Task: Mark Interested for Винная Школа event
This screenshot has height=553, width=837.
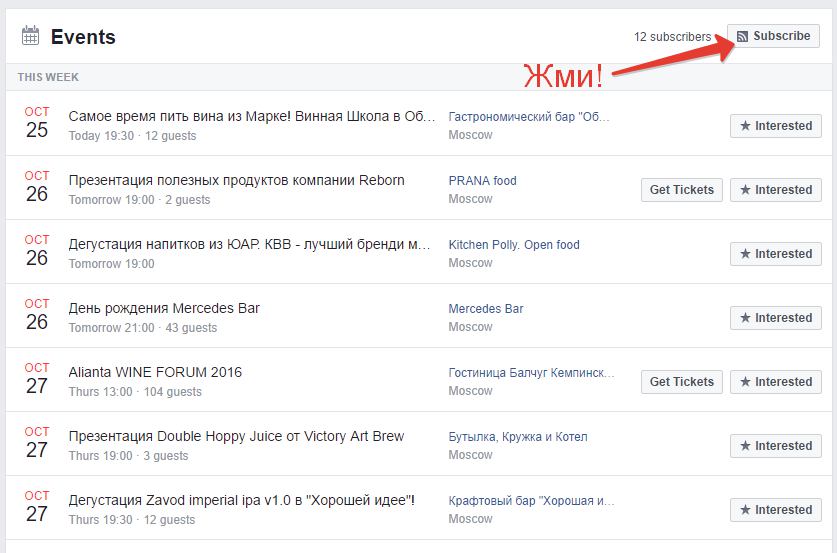Action: [776, 126]
